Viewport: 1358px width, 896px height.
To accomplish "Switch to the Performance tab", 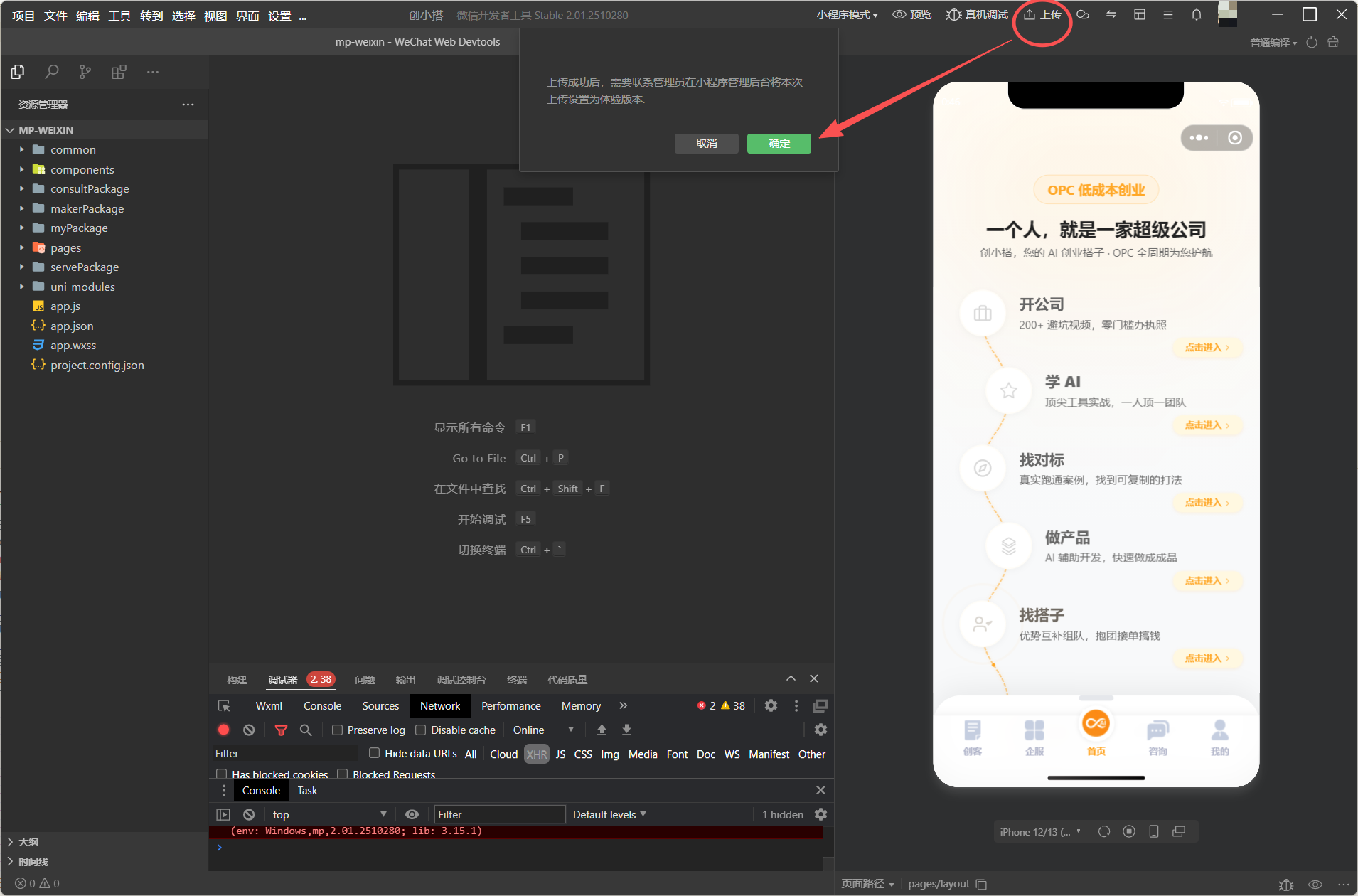I will pyautogui.click(x=510, y=705).
